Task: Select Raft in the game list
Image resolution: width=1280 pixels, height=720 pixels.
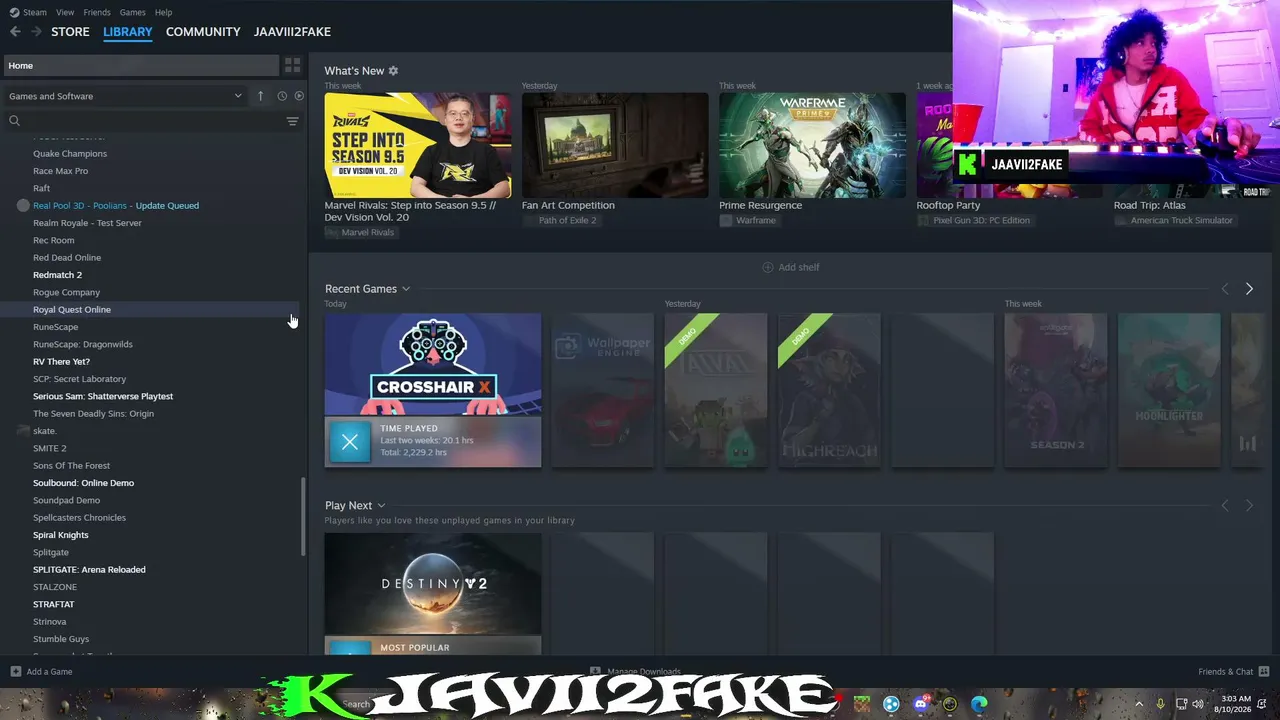Action: click(41, 188)
